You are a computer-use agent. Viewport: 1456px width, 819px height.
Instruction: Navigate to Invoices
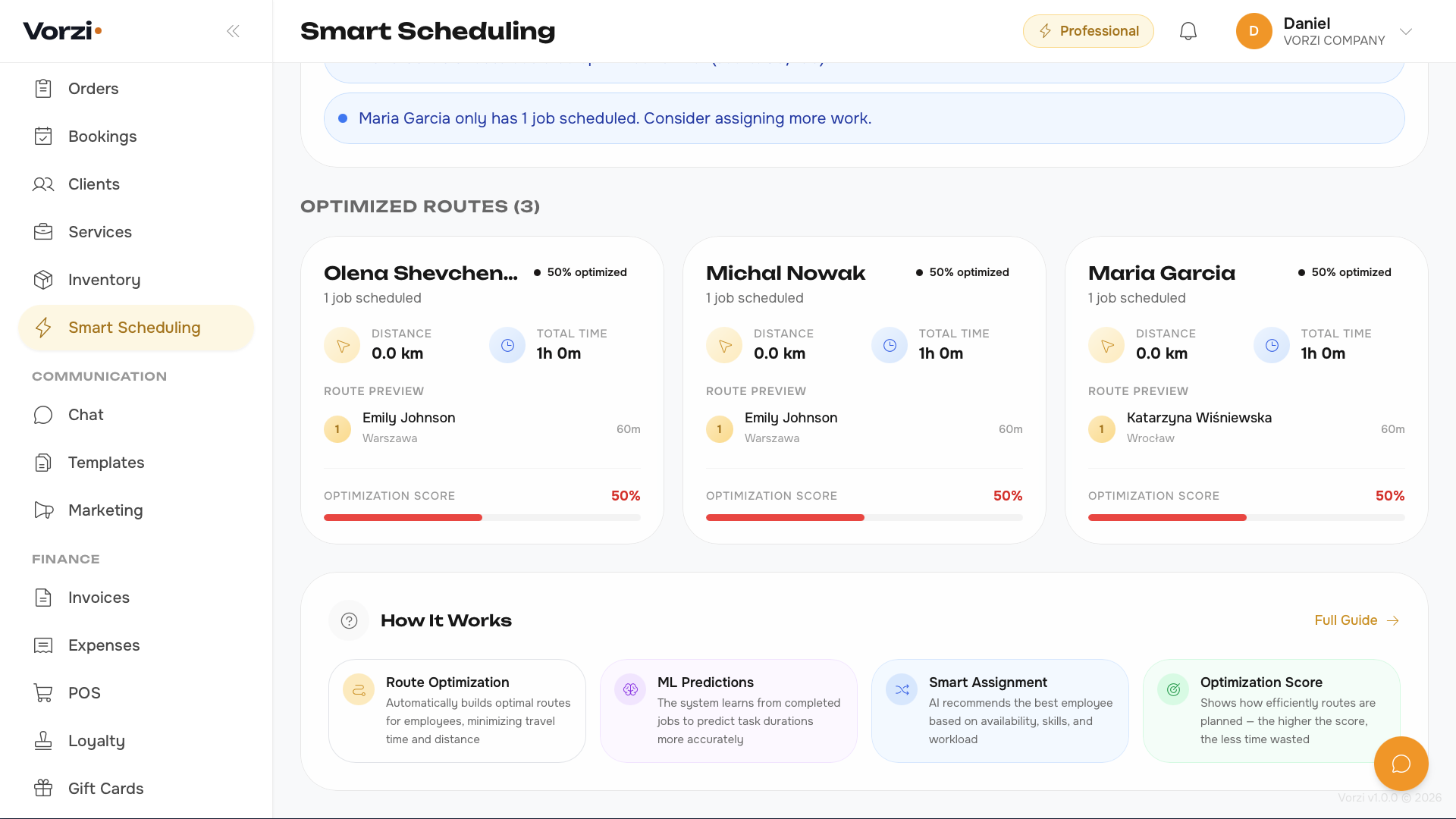[x=136, y=598]
